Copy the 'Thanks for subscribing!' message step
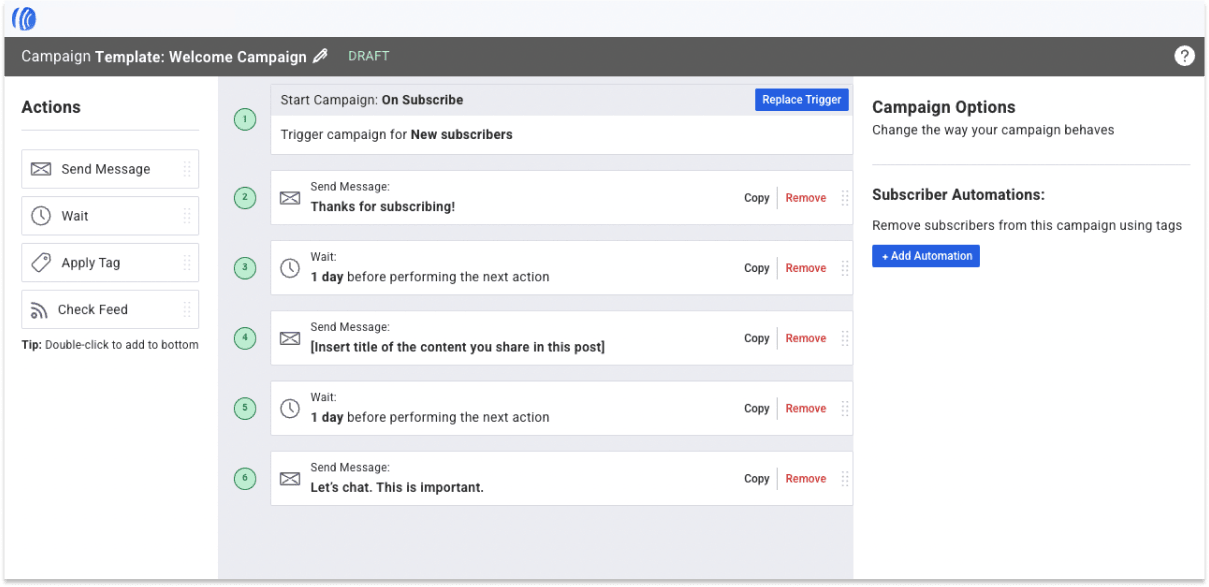The image size is (1209, 587). point(756,197)
